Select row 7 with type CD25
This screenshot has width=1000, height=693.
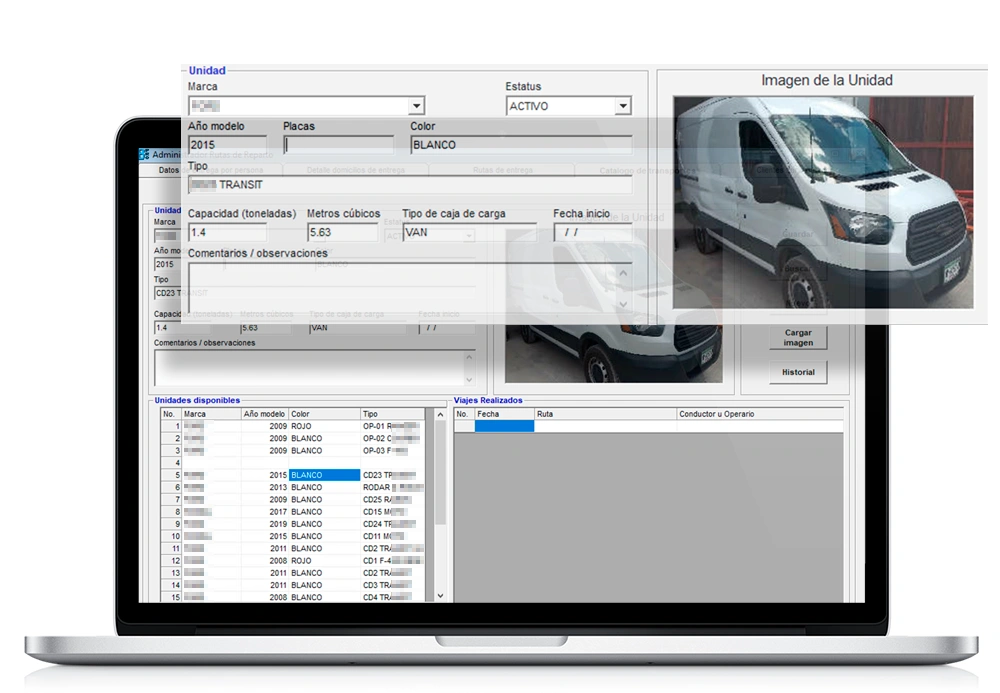tap(293, 499)
